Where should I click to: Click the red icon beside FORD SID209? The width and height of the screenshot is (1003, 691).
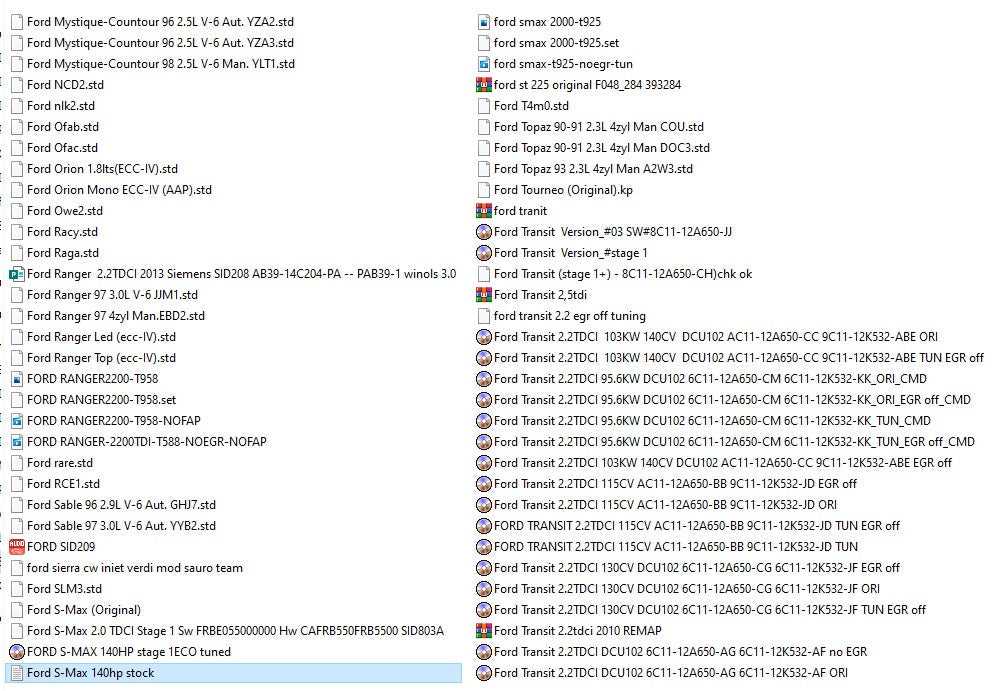coord(16,547)
